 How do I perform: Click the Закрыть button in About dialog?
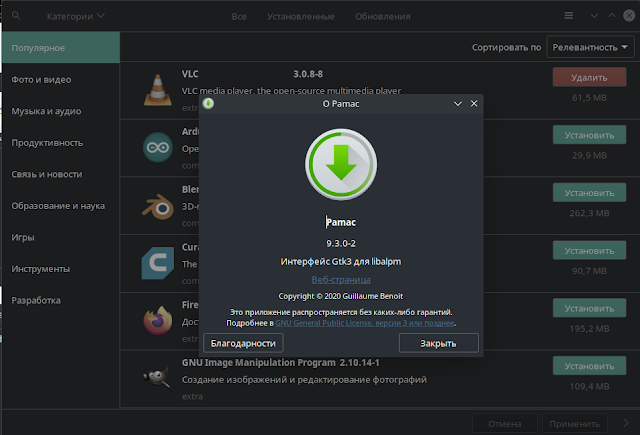coord(438,343)
